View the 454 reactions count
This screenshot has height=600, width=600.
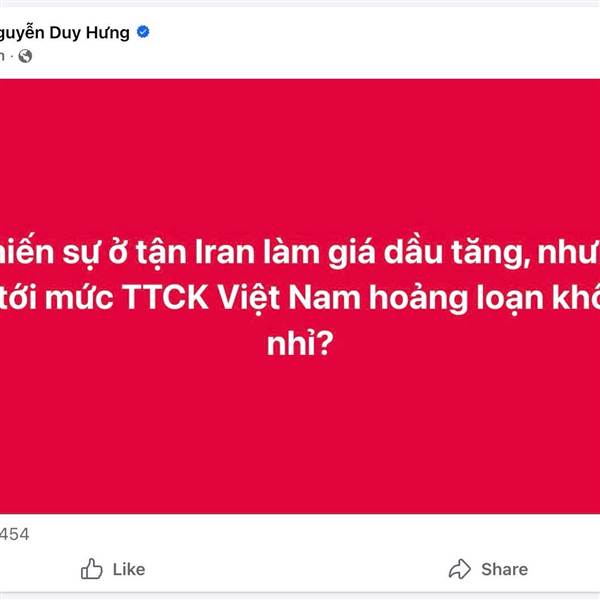point(14,534)
